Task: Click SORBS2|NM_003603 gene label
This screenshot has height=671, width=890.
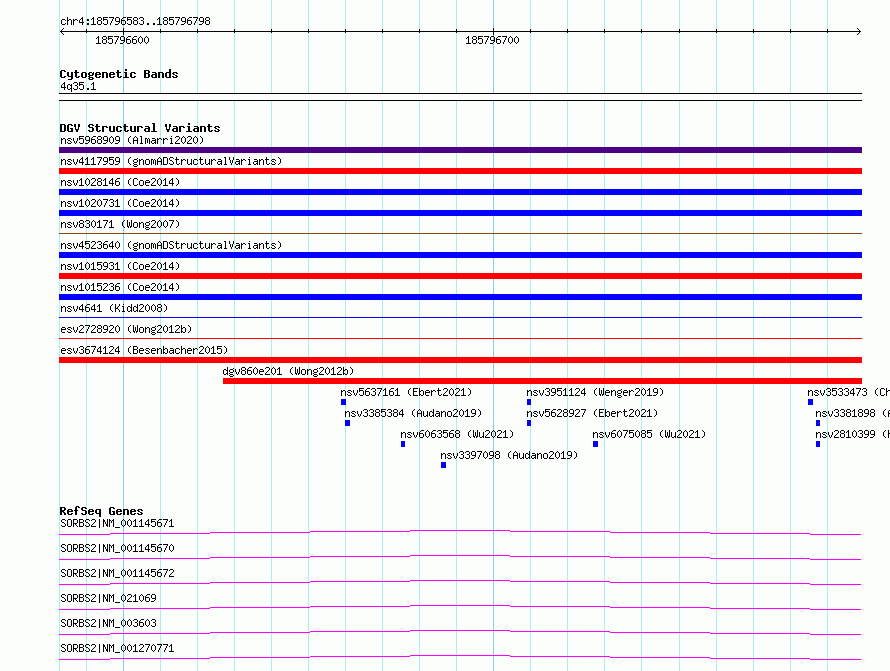Action: [x=108, y=623]
